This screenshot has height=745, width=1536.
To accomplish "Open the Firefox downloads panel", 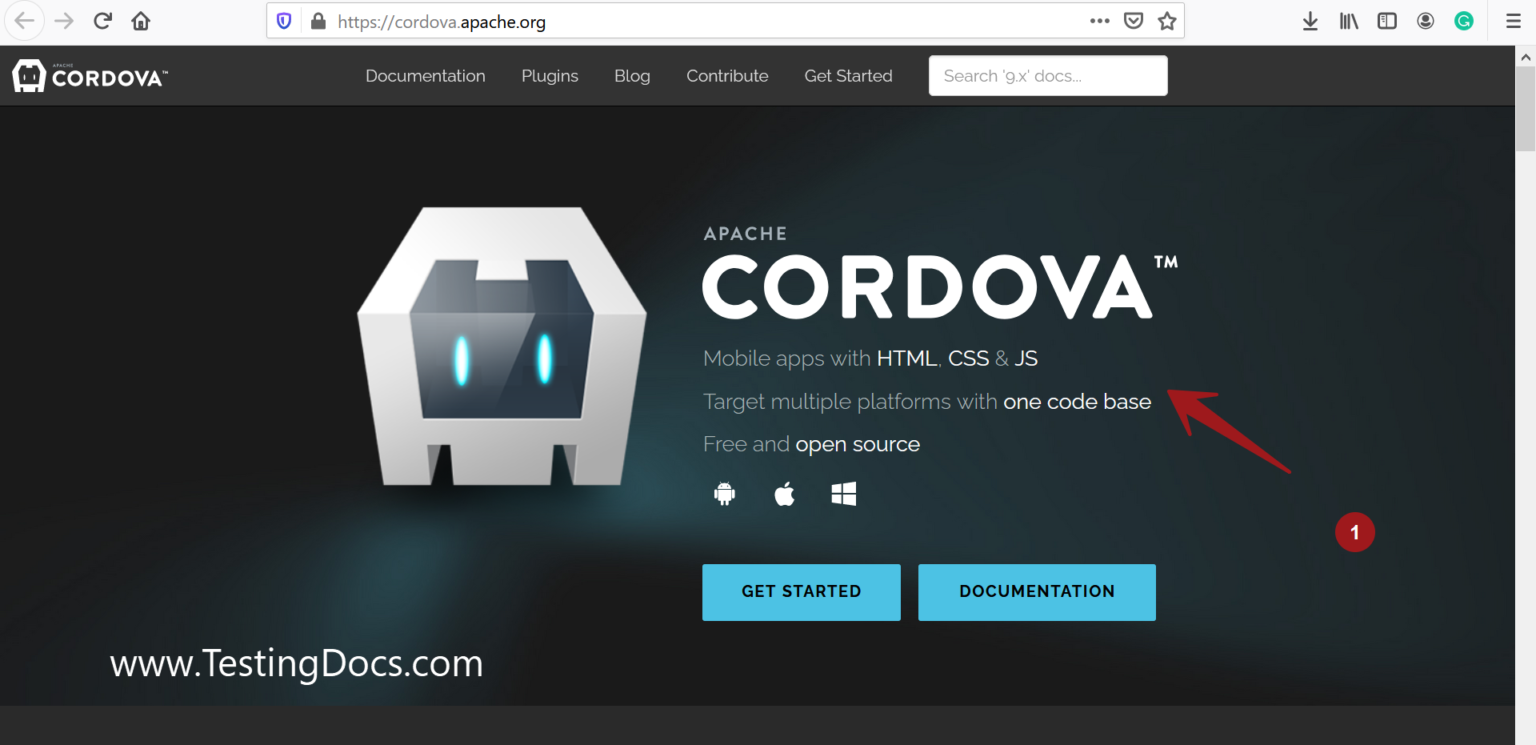I will click(x=1310, y=21).
